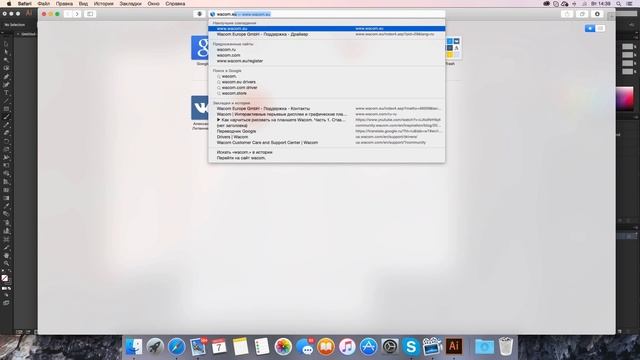Open Calendar from the Dock
Image resolution: width=640 pixels, height=360 pixels.
[x=219, y=347]
